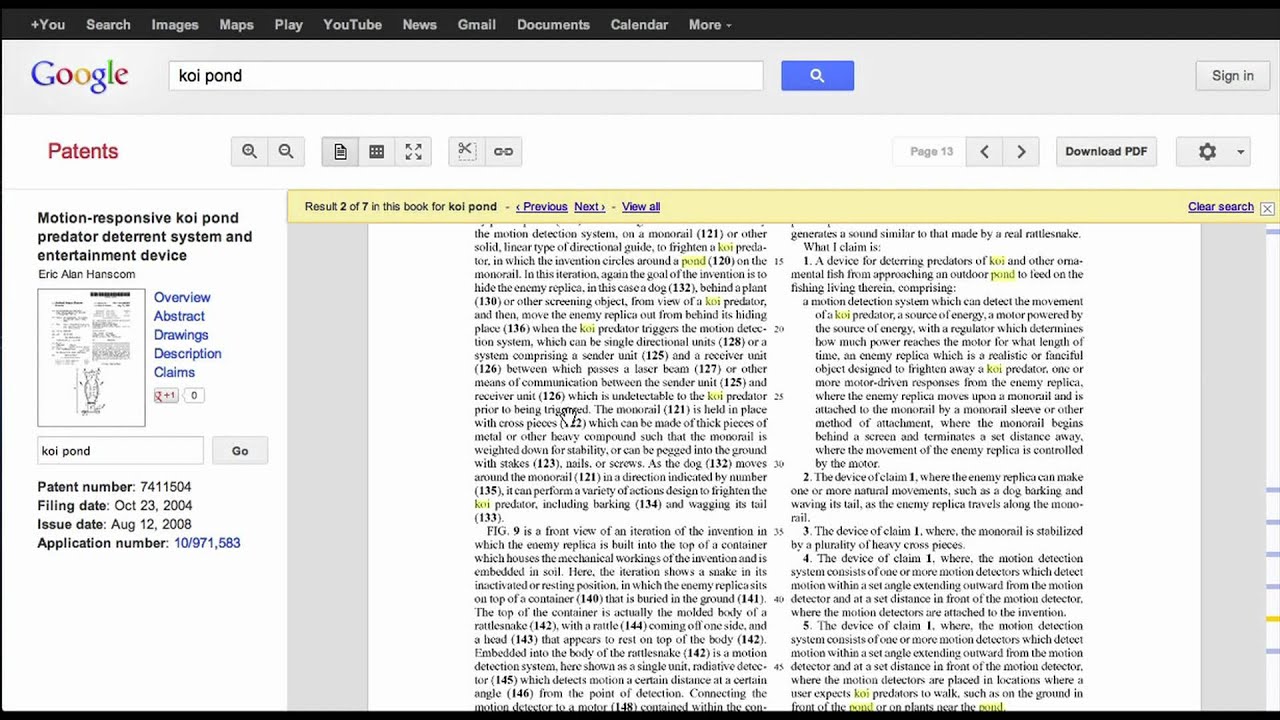Open the Drawings section link
The image size is (1280, 720).
pyautogui.click(x=181, y=335)
